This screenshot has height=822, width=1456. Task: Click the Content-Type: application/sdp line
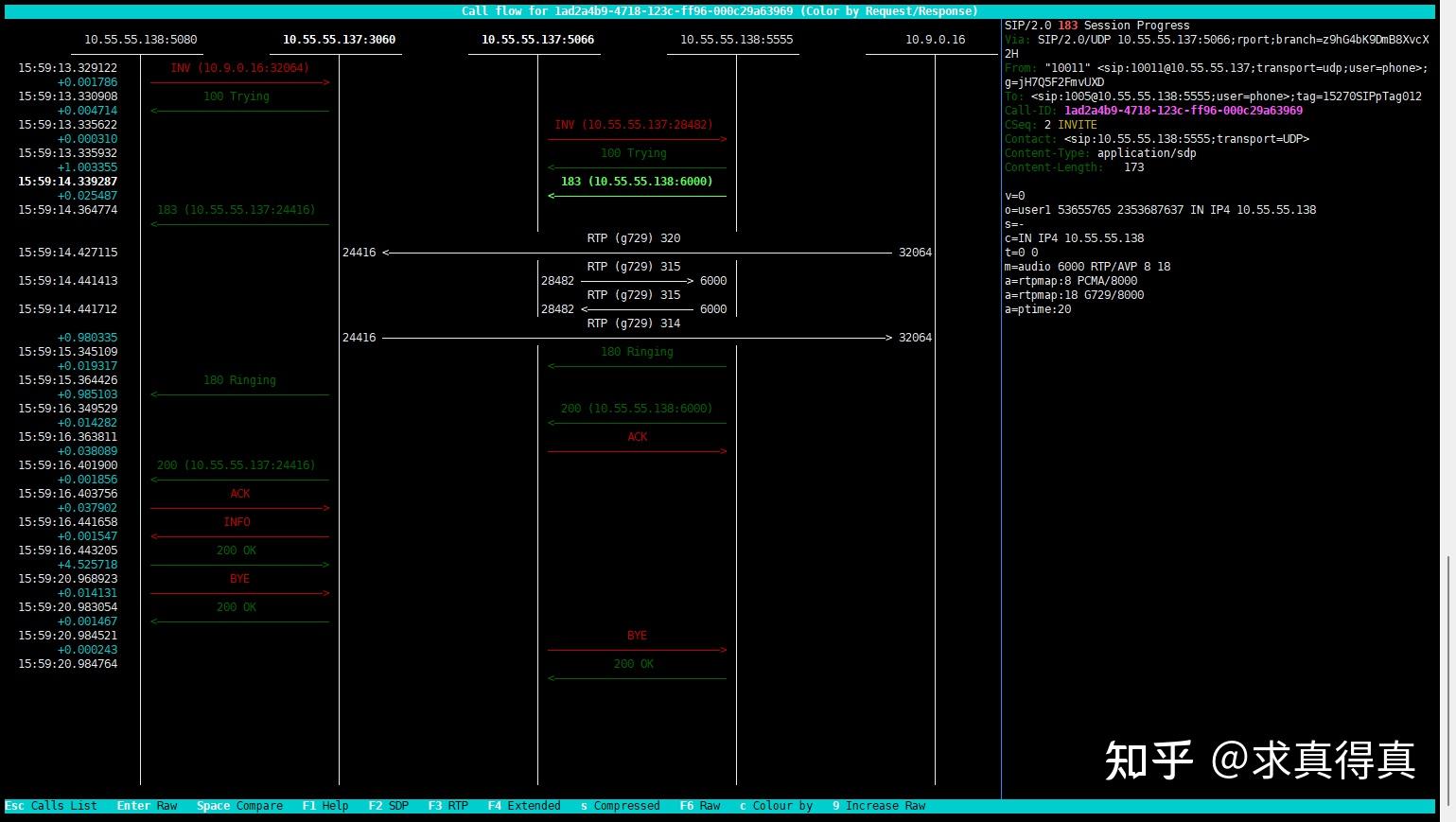point(1100,153)
